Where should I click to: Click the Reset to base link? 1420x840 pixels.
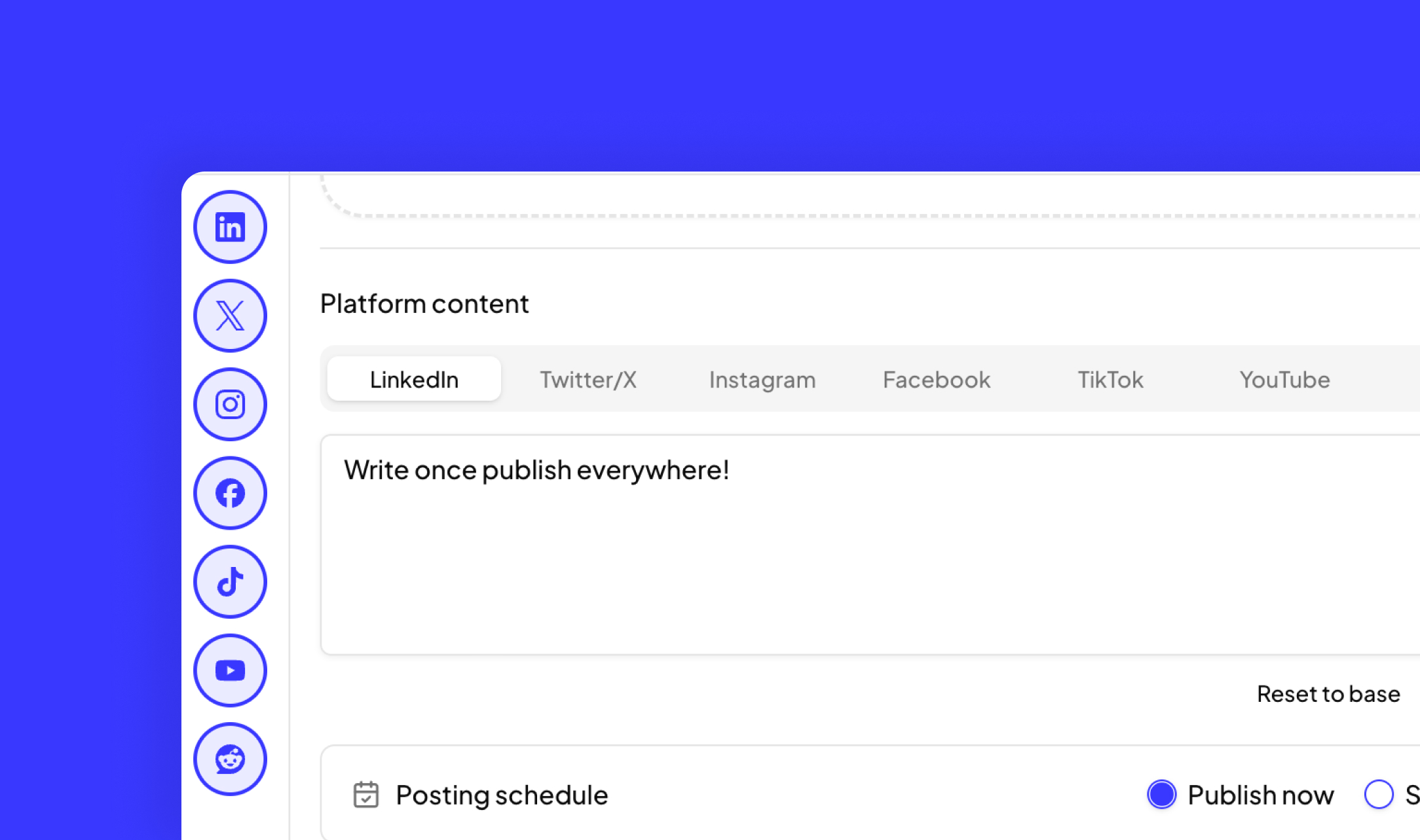[1328, 694]
